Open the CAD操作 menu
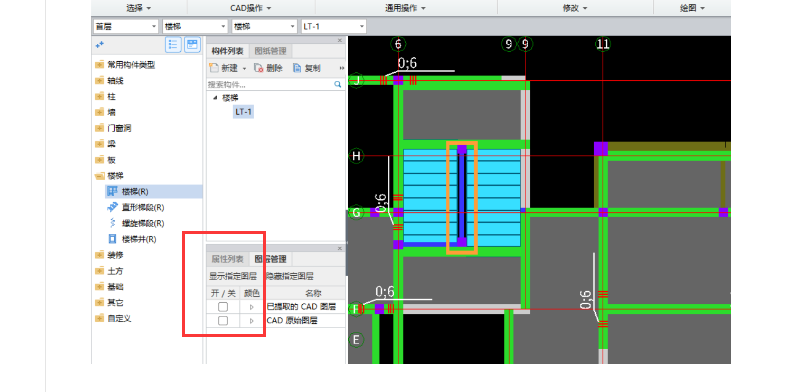Image resolution: width=801 pixels, height=392 pixels. [x=251, y=8]
